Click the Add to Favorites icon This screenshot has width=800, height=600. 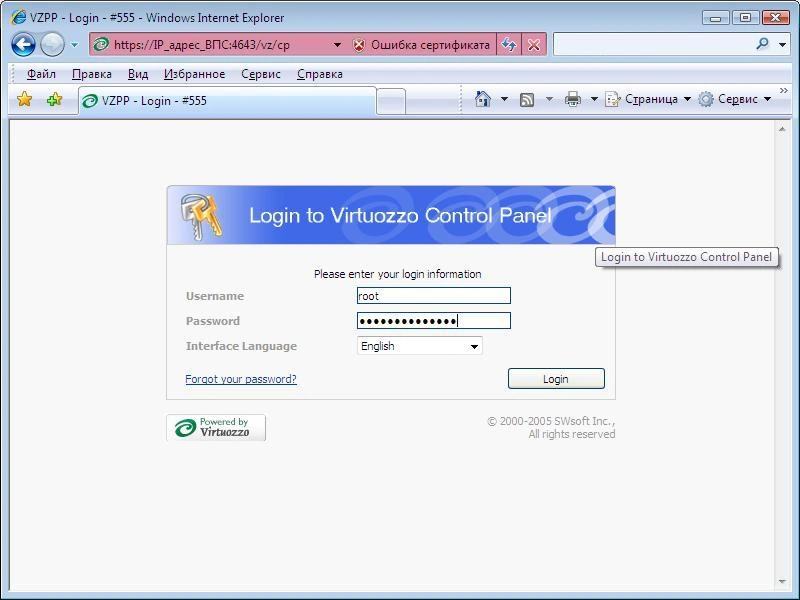(x=55, y=99)
